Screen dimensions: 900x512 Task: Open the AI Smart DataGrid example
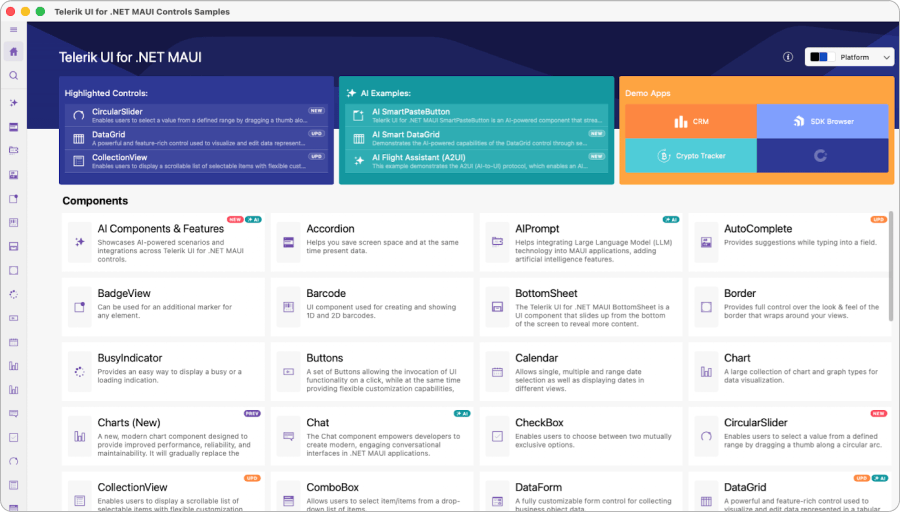pyautogui.click(x=476, y=138)
